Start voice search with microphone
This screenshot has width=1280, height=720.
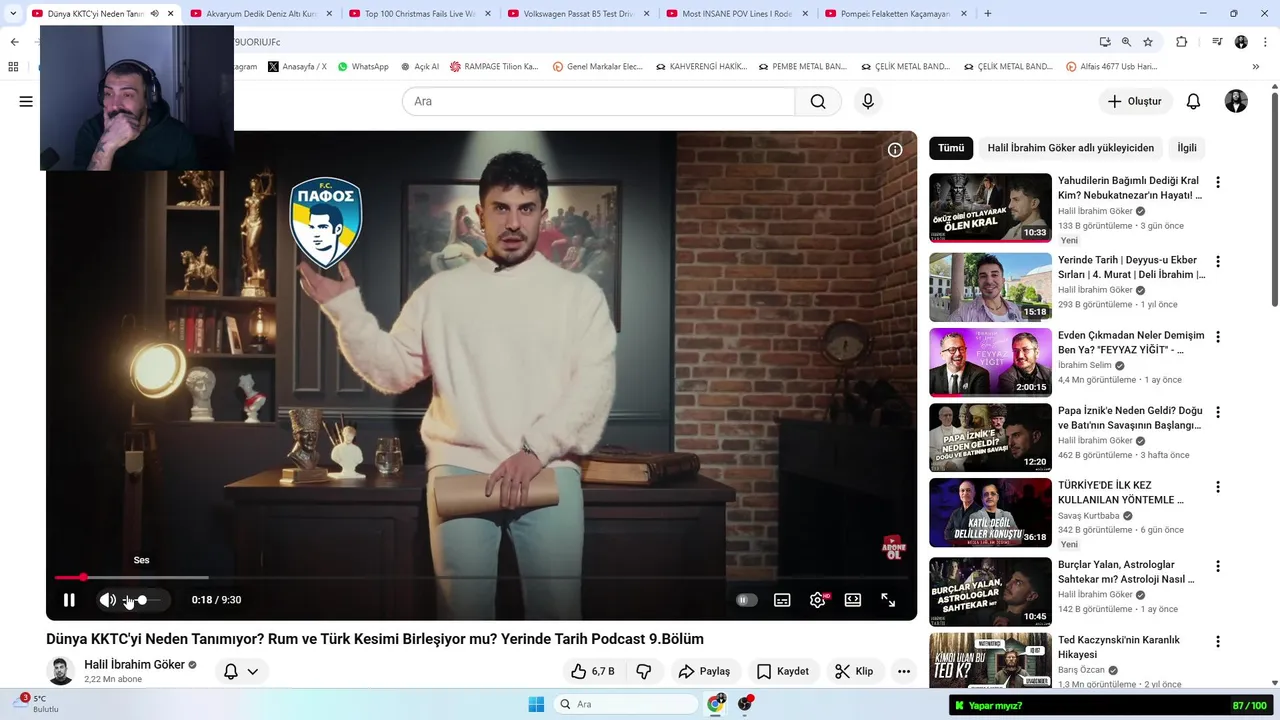pyautogui.click(x=868, y=101)
